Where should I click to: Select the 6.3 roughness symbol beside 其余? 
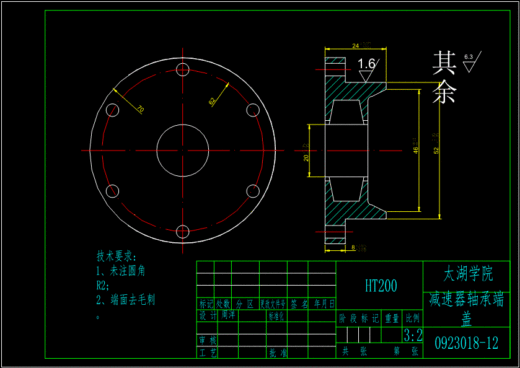pos(472,62)
